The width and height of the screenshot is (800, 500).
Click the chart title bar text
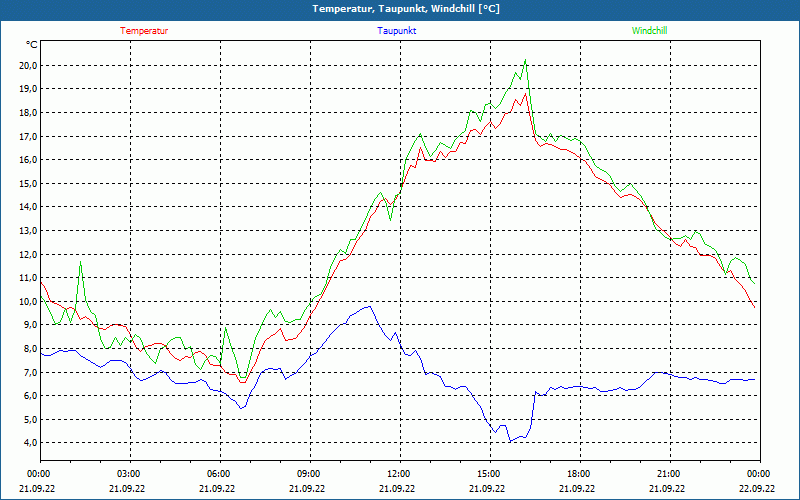pyautogui.click(x=400, y=9)
